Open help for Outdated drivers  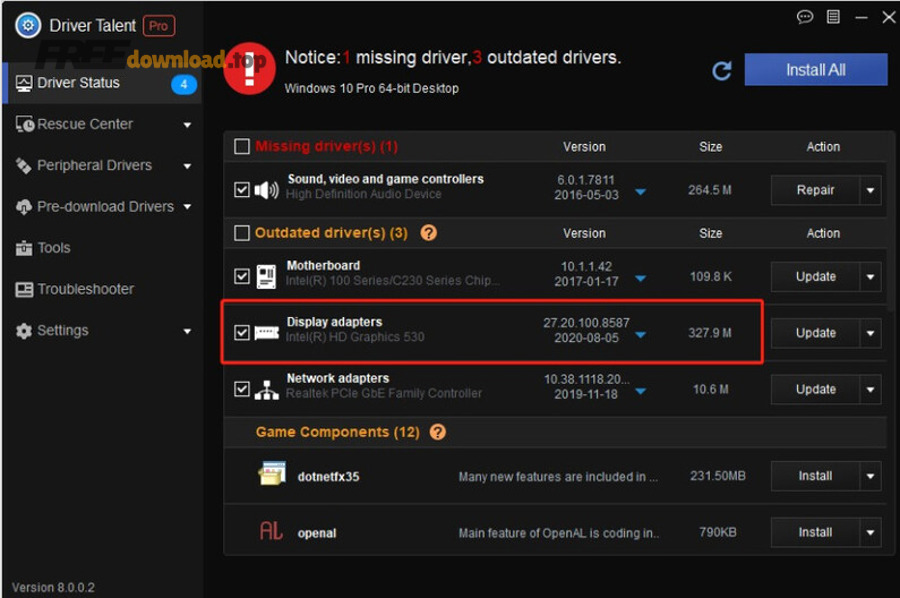coord(428,233)
